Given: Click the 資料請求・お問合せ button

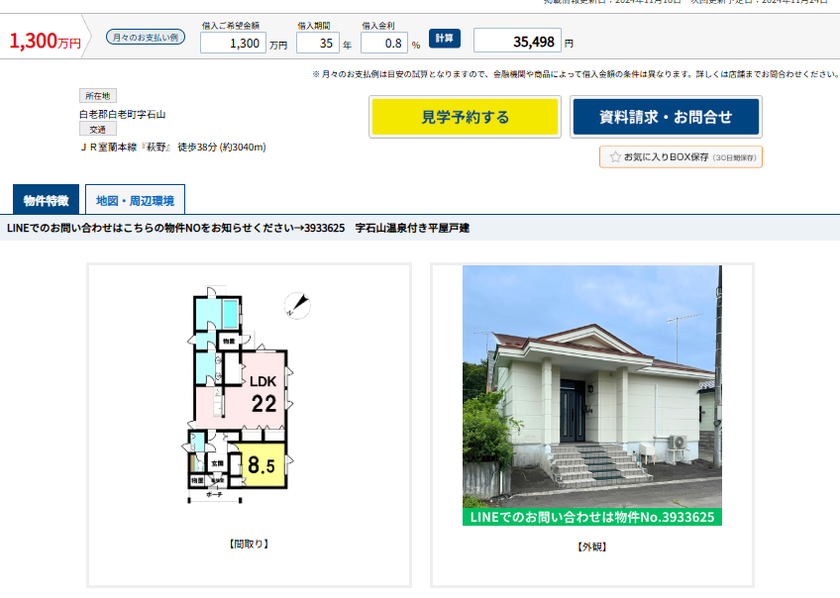Looking at the screenshot, I should pyautogui.click(x=665, y=117).
